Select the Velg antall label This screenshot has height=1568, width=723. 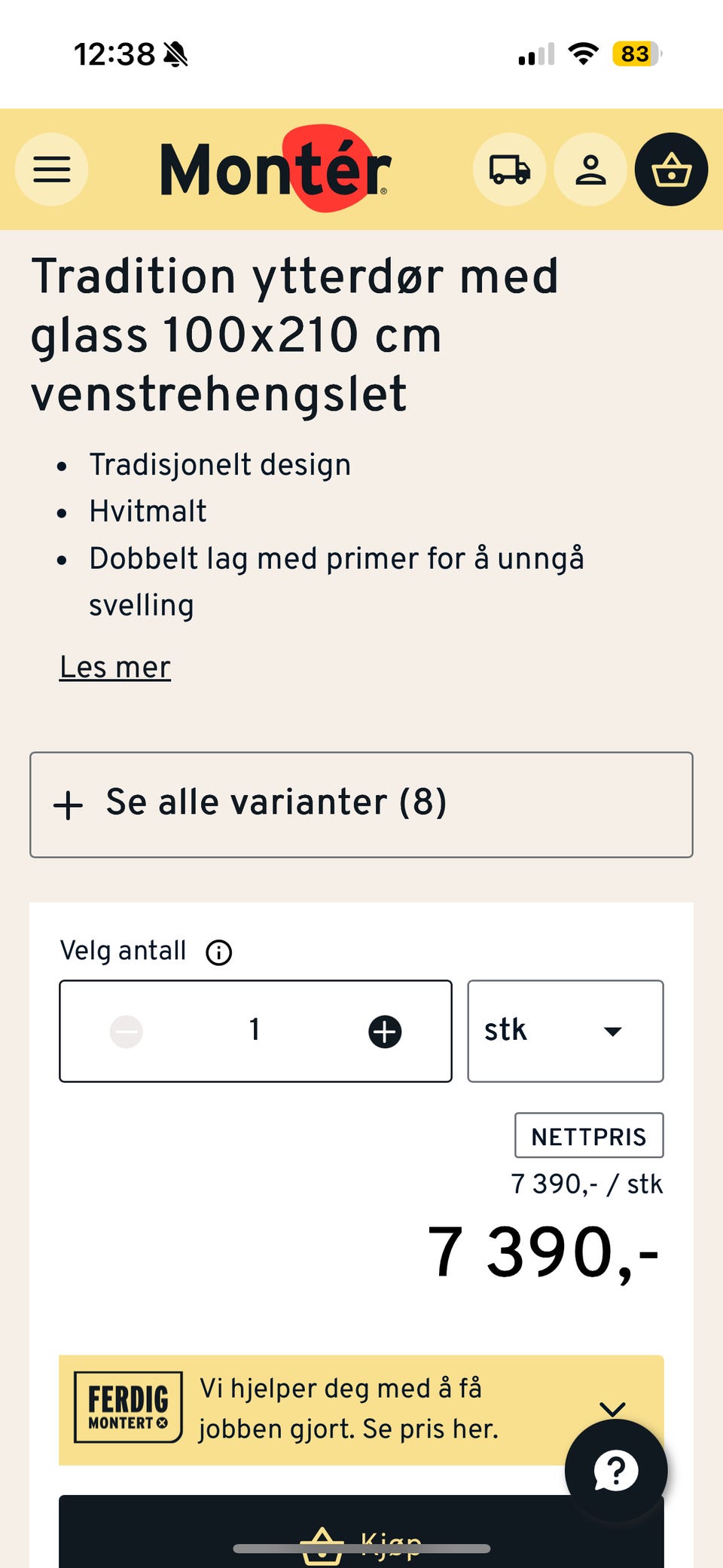click(x=123, y=951)
